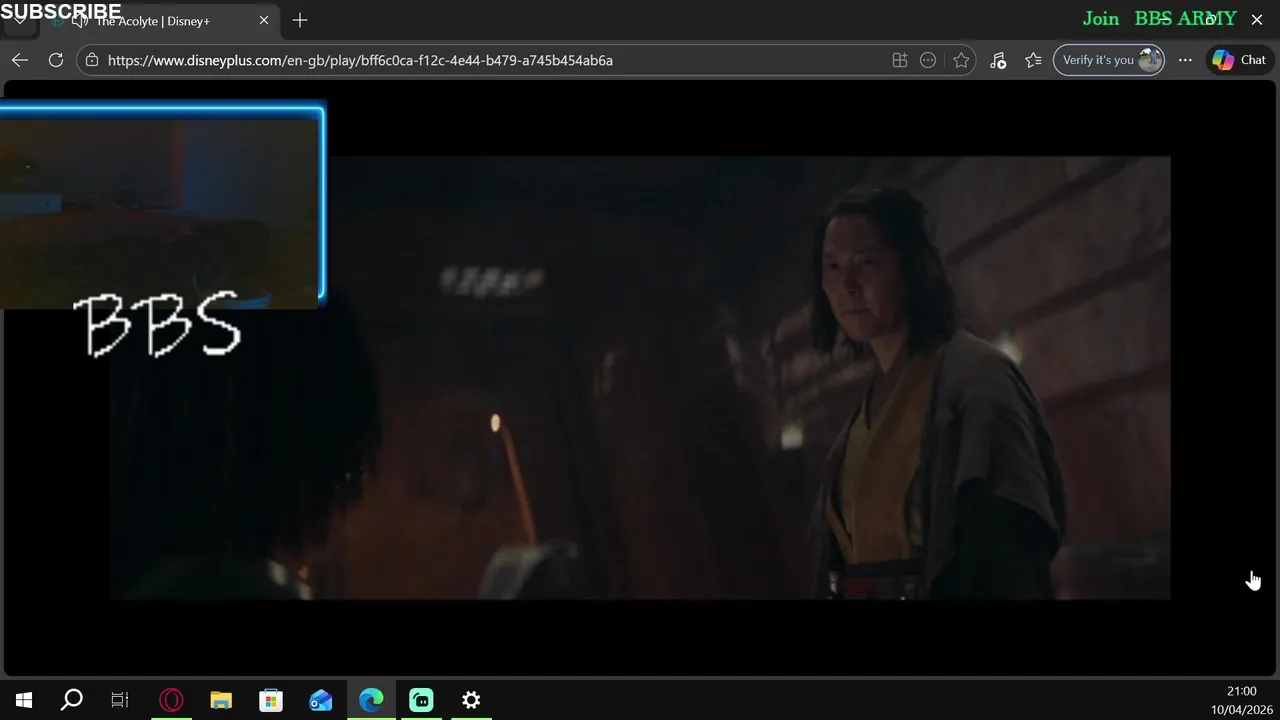Go back to the previous page

(x=20, y=60)
